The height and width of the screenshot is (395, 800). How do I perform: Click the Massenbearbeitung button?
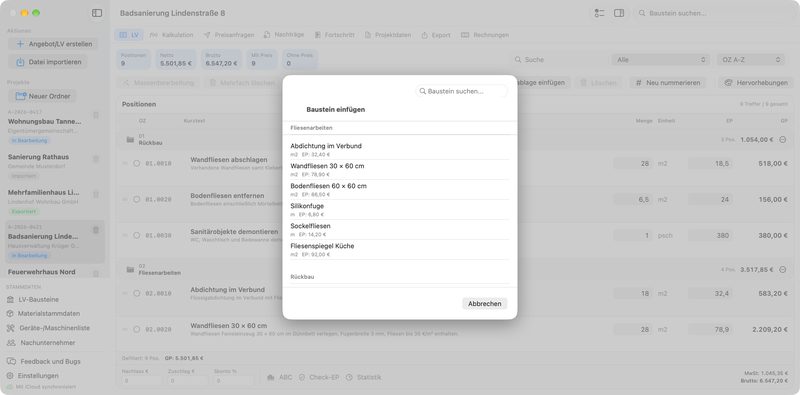pyautogui.click(x=159, y=83)
